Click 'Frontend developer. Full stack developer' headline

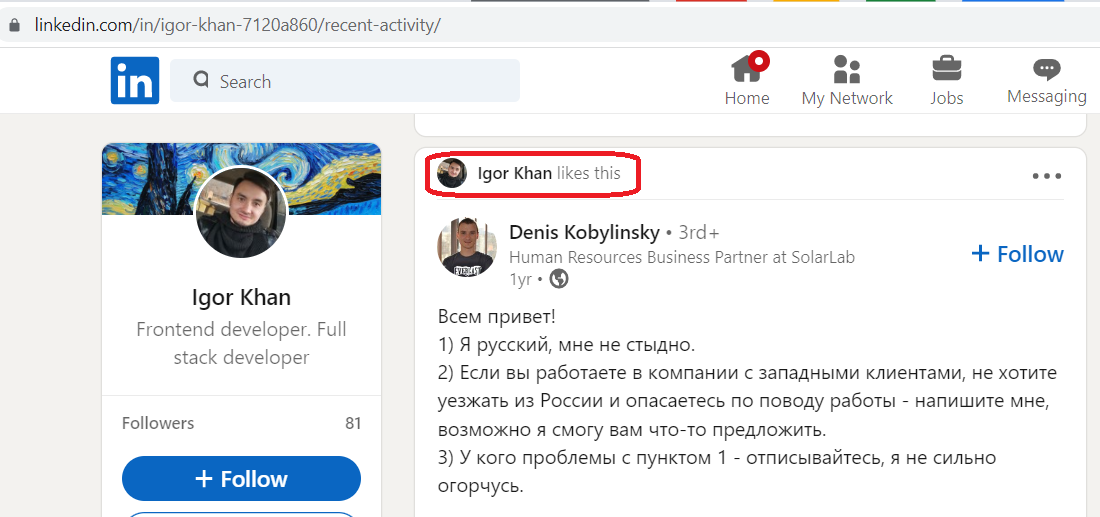(241, 344)
